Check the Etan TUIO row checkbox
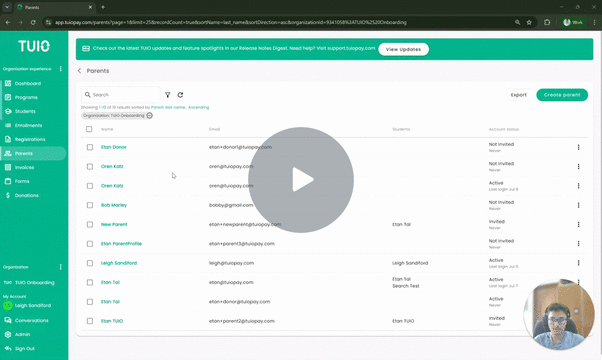Viewport: 602px width, 360px height. (x=90, y=321)
